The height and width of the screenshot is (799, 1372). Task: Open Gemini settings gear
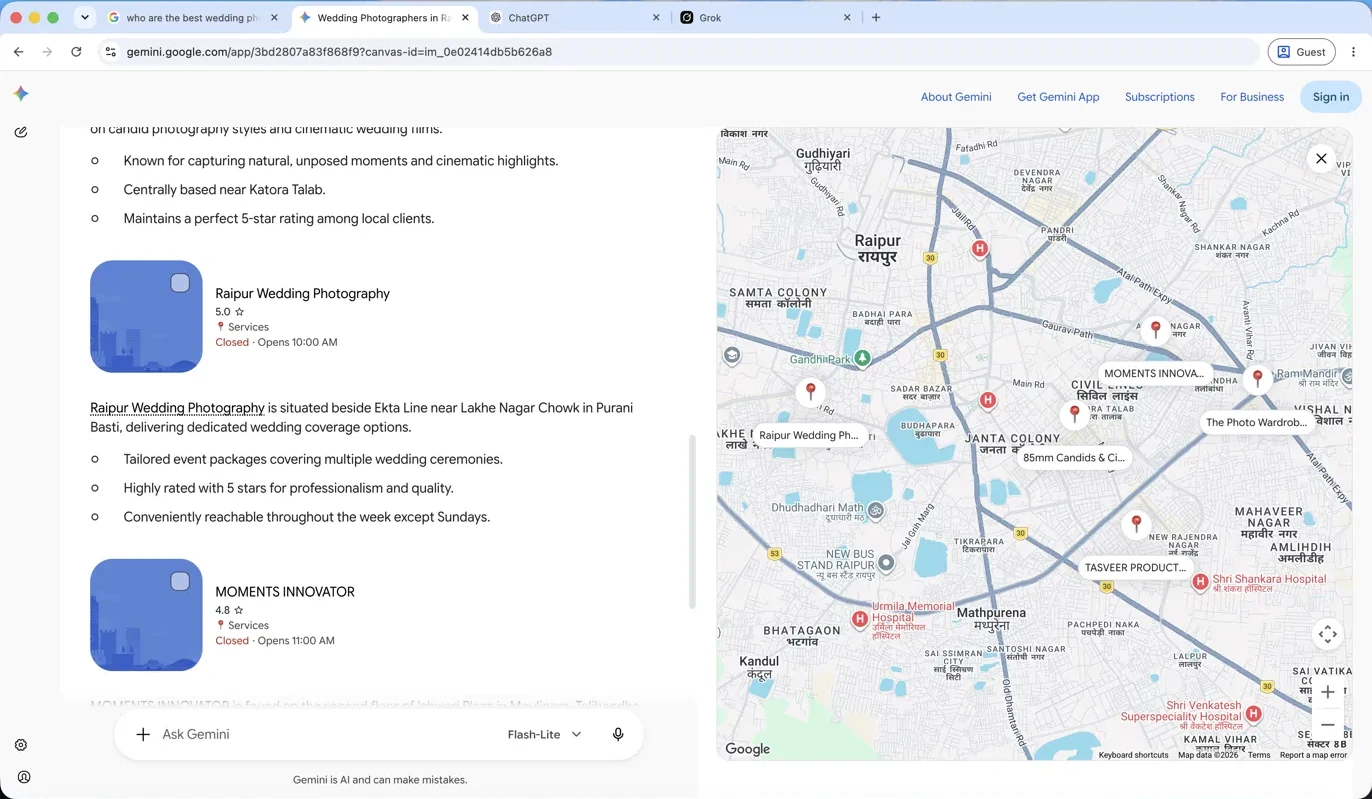pos(21,745)
